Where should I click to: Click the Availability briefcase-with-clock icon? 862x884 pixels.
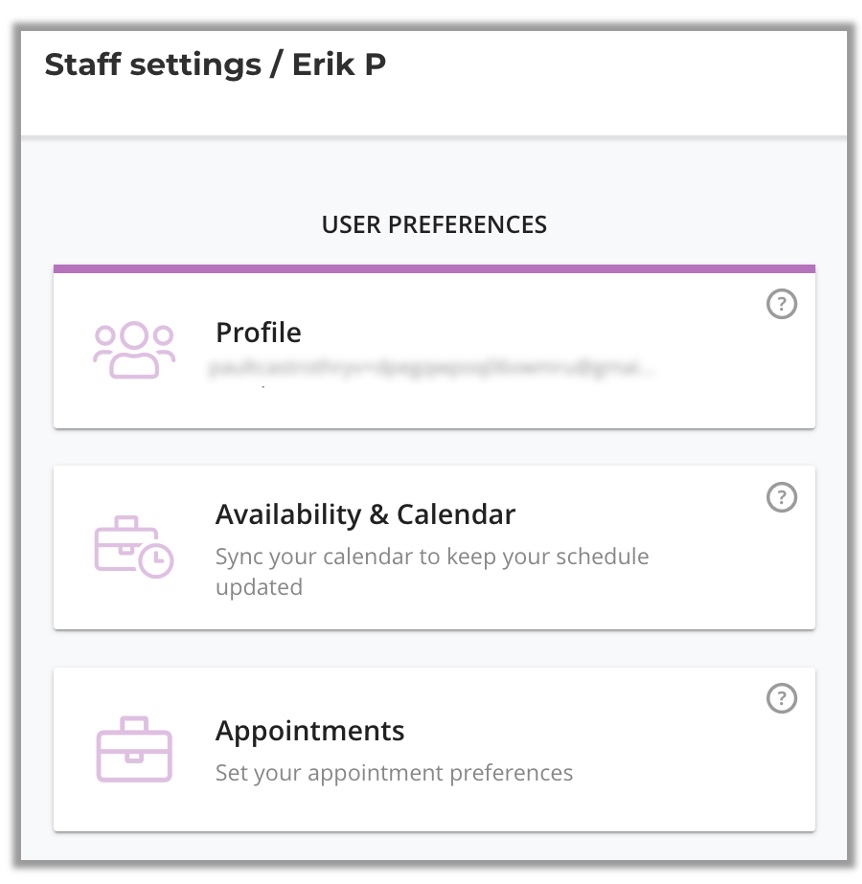(134, 547)
